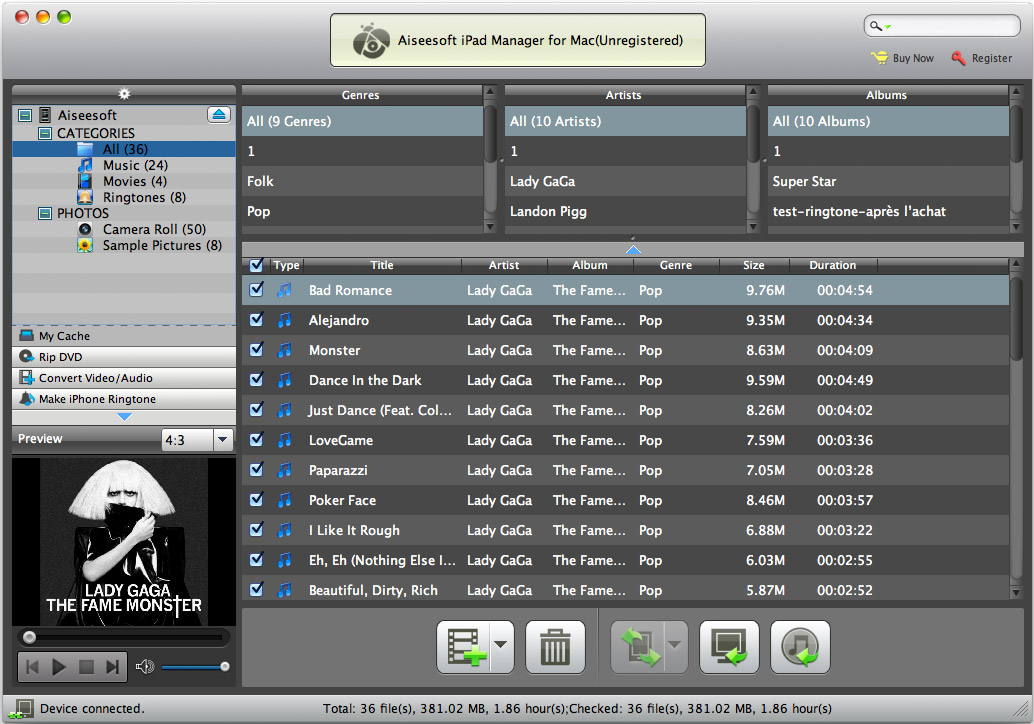Image resolution: width=1034 pixels, height=724 pixels.
Task: Adjust the preview volume slider
Action: coord(195,667)
